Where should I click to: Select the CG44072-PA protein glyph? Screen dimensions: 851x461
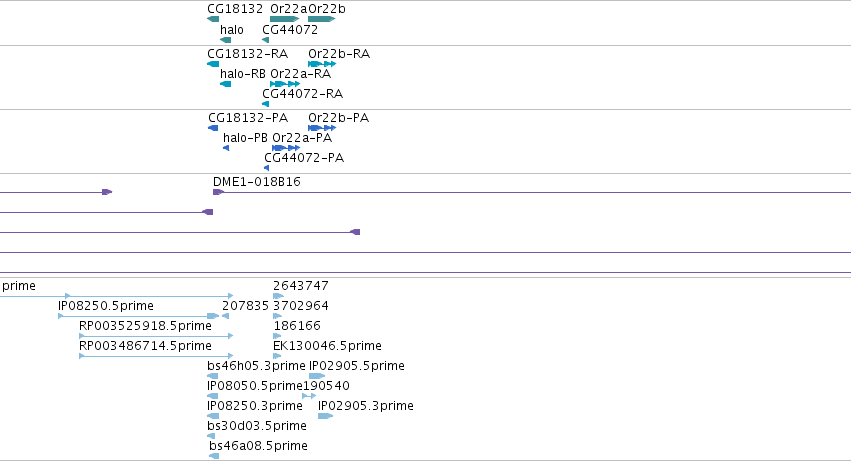(266, 168)
